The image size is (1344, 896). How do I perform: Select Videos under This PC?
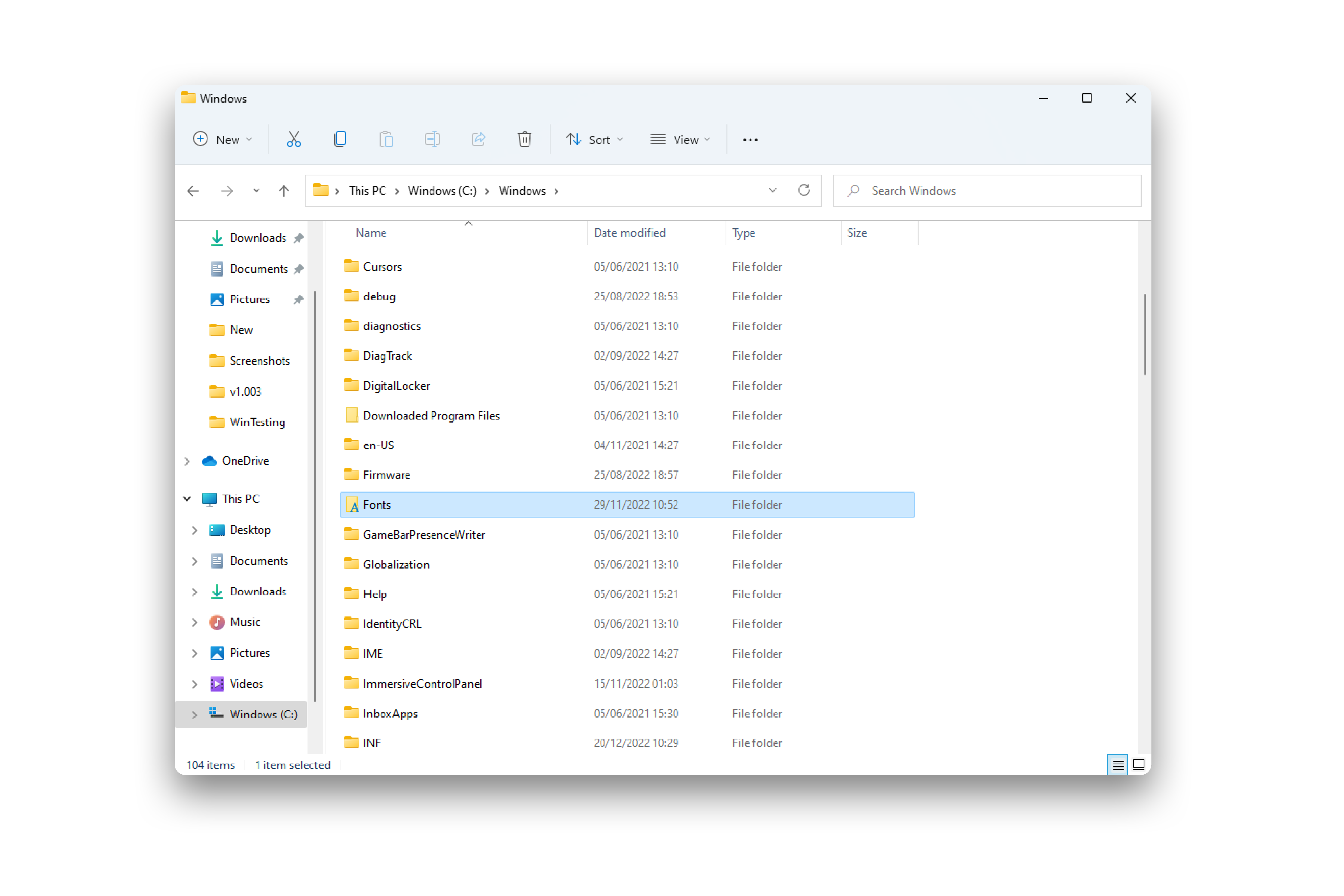[246, 684]
